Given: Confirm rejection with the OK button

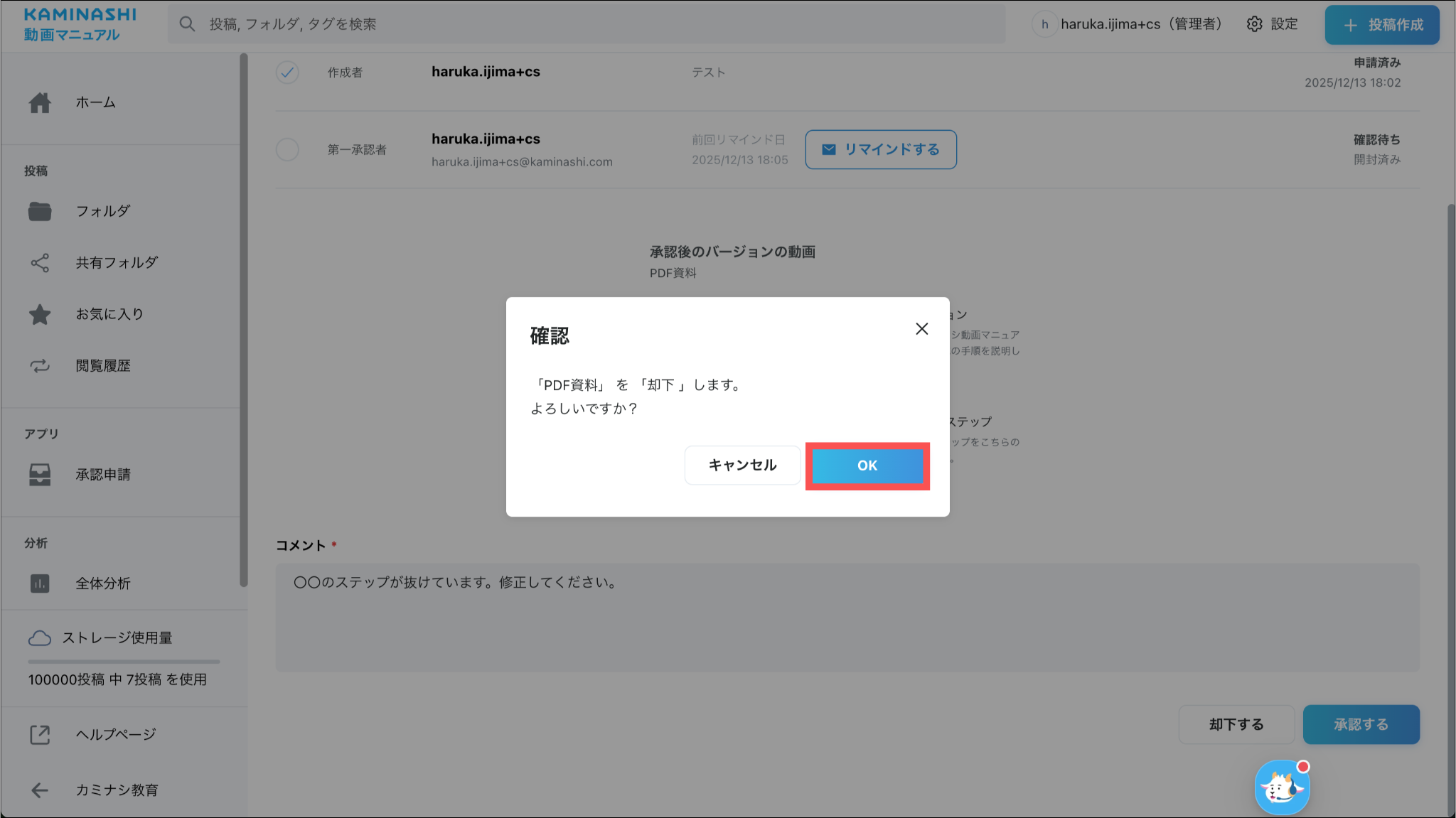Looking at the screenshot, I should click(867, 465).
